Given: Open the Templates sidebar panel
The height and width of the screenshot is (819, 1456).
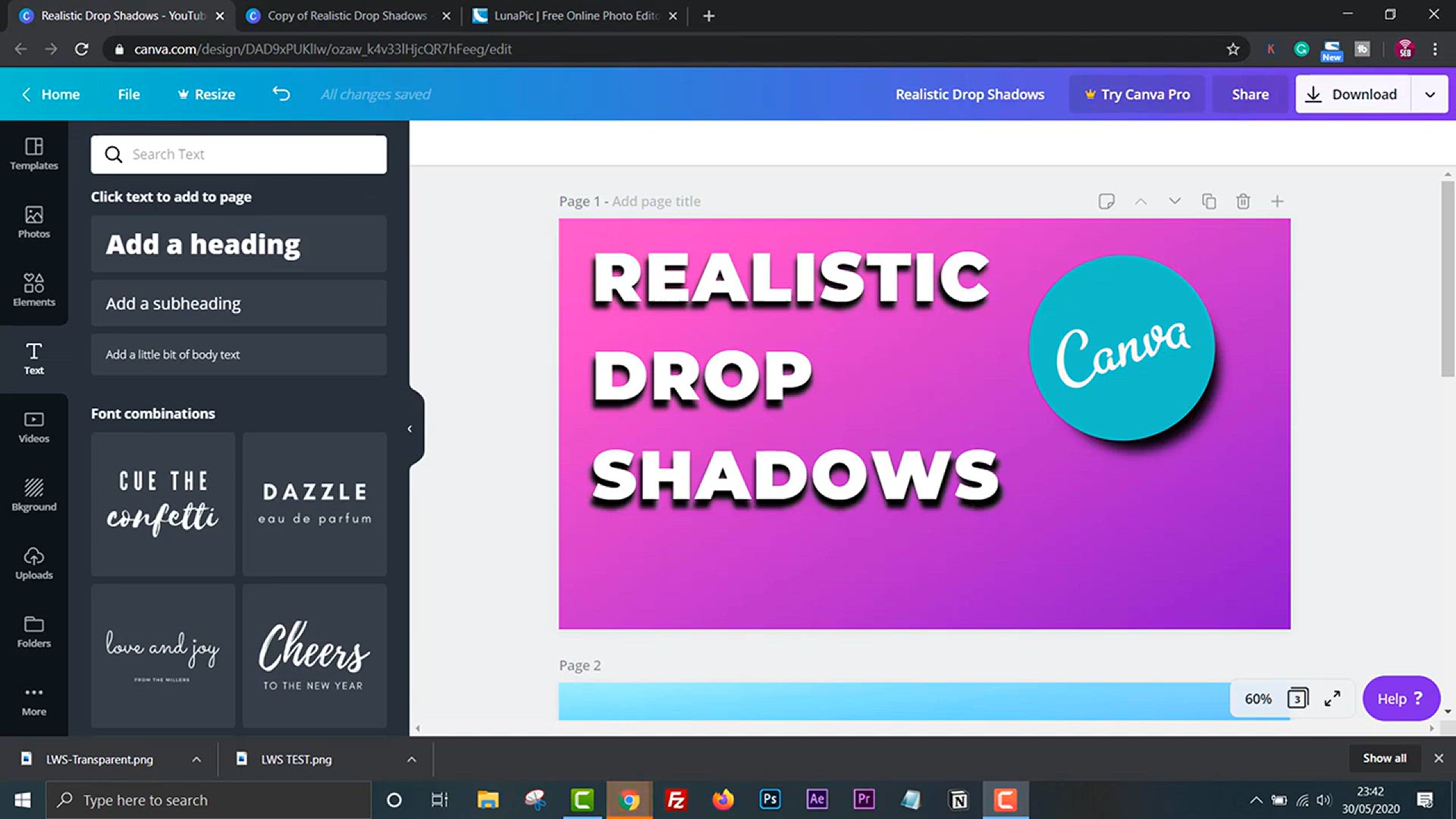Looking at the screenshot, I should pyautogui.click(x=34, y=154).
